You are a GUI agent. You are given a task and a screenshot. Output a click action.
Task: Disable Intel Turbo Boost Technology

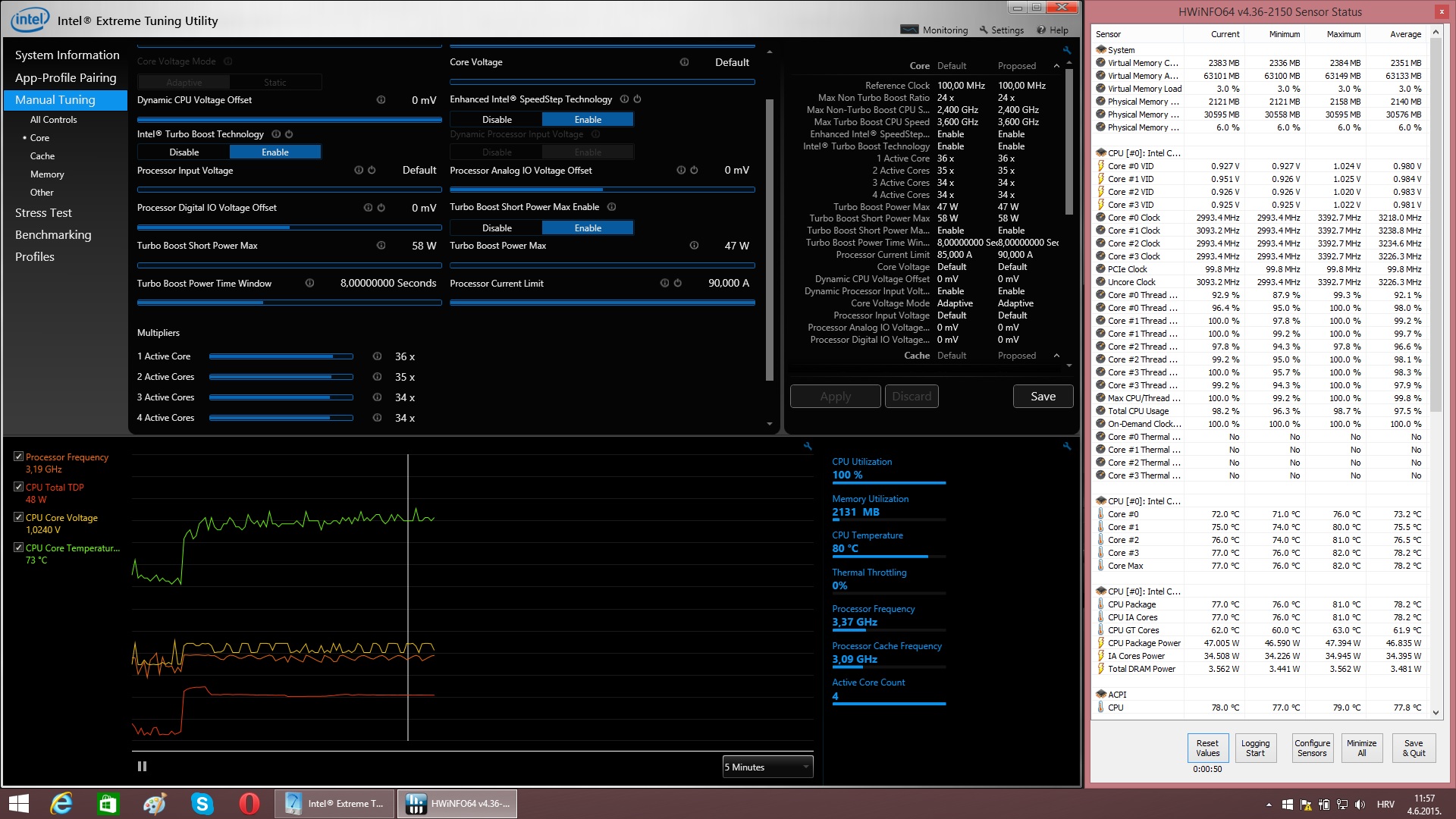[x=184, y=152]
